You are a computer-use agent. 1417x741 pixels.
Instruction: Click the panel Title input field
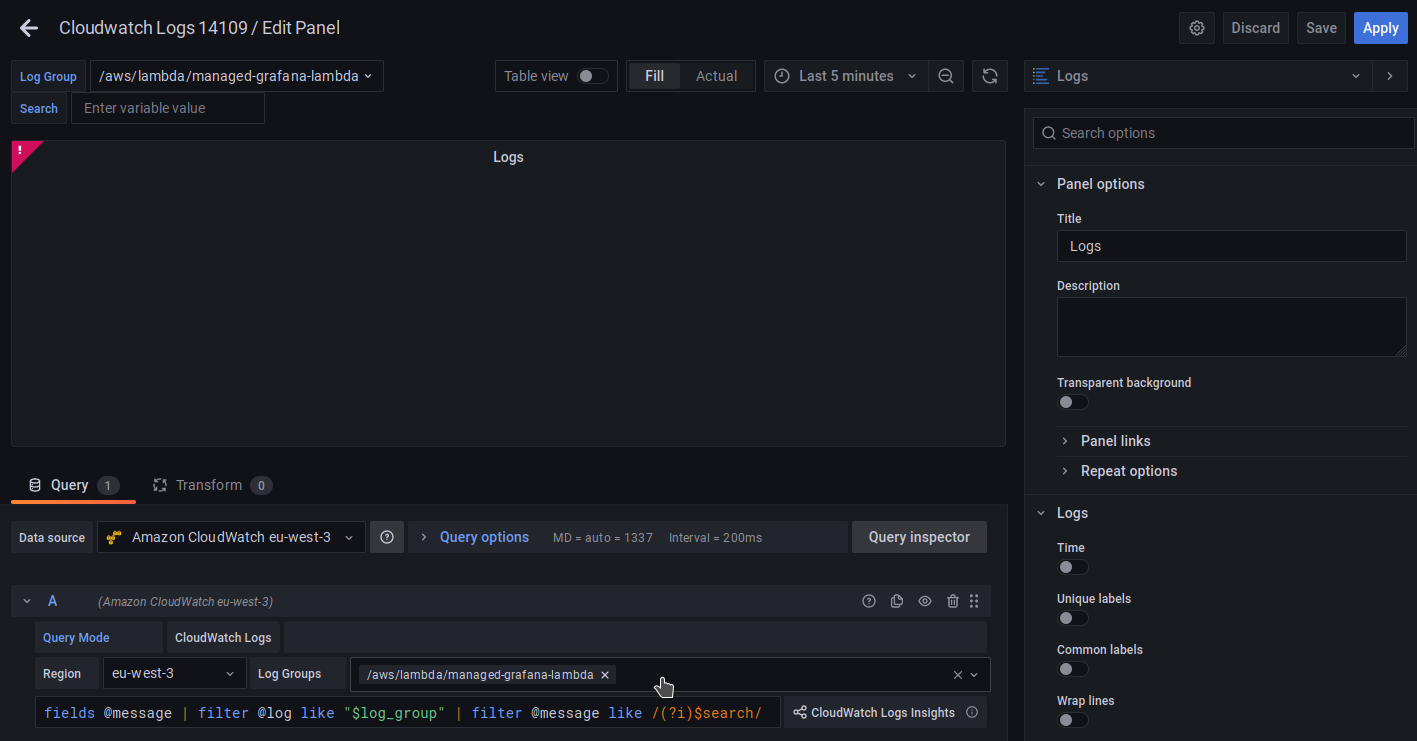(x=1231, y=246)
